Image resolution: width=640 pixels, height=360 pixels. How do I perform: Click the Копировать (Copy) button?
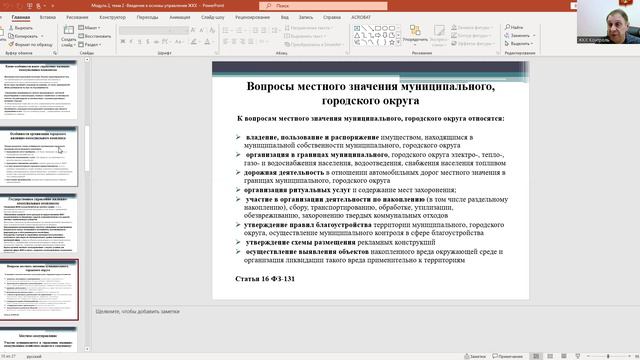(23, 36)
